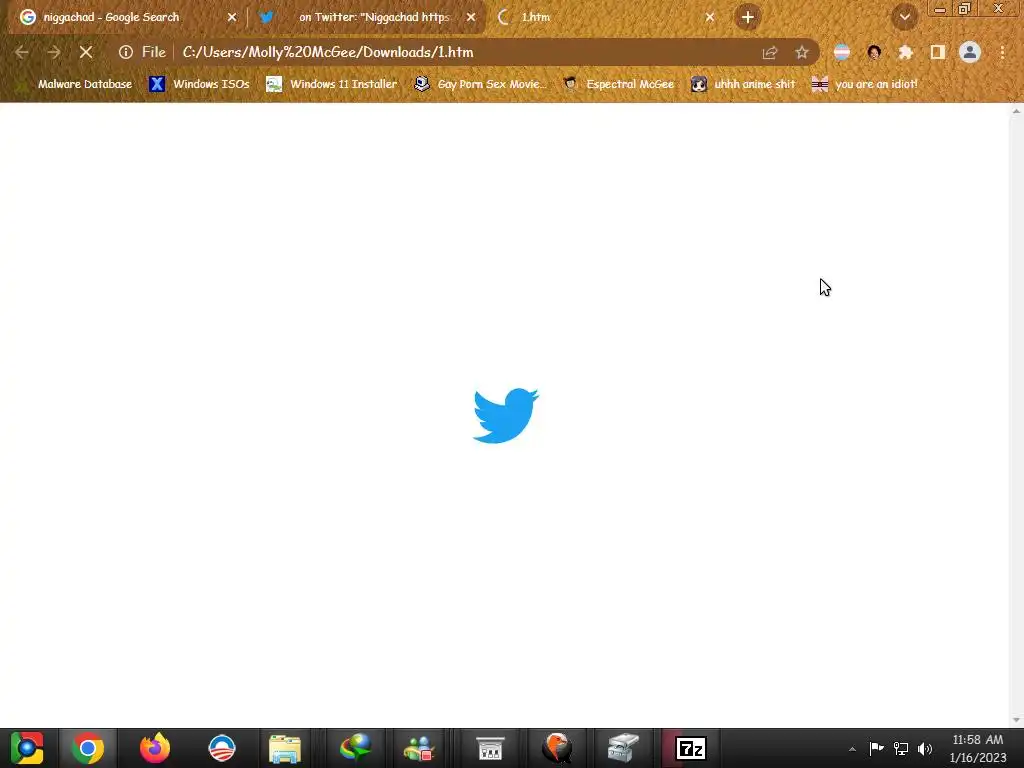Click the Espectral McGee bookmark favicon
Viewport: 1024px width, 768px height.
click(570, 84)
